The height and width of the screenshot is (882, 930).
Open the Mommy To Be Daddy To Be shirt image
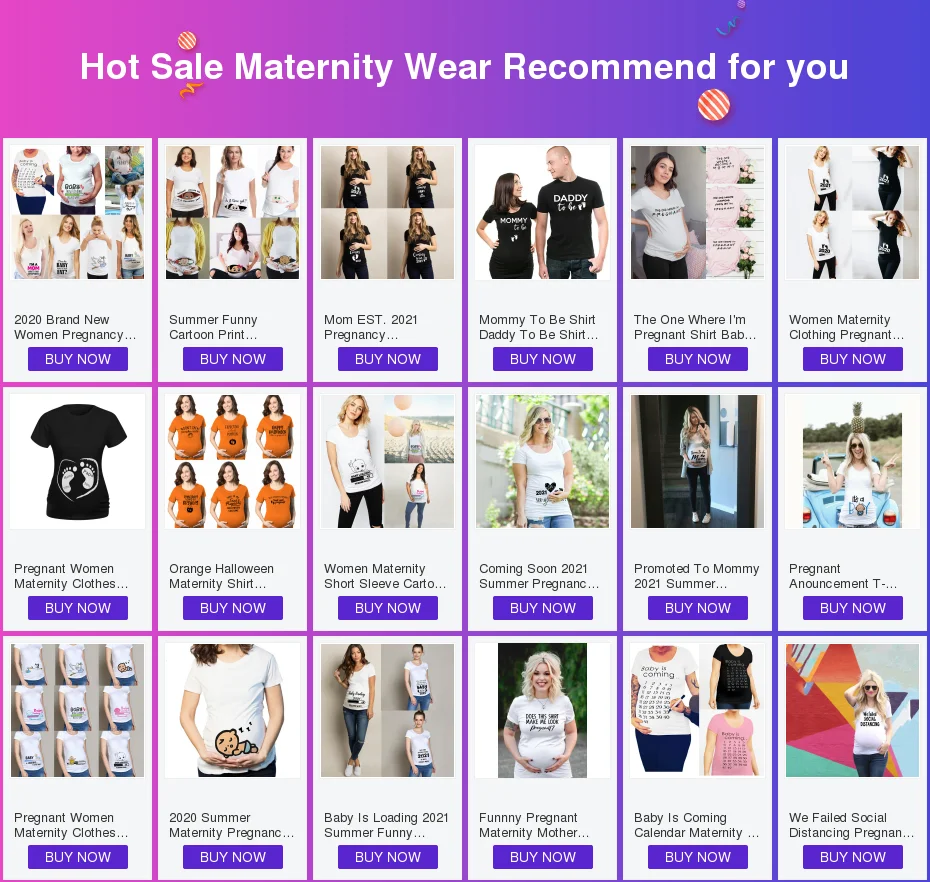(542, 212)
